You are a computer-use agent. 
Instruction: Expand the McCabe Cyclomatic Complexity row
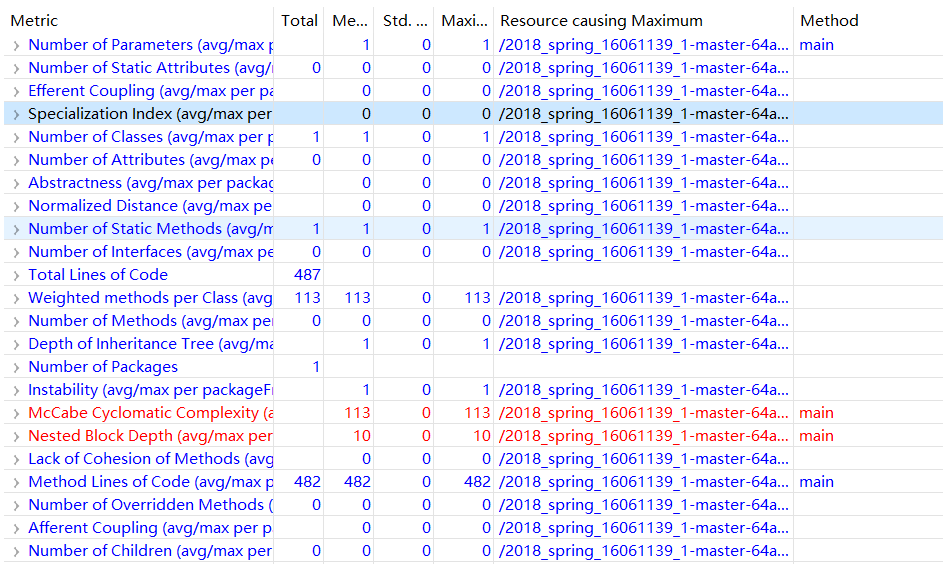(16, 413)
